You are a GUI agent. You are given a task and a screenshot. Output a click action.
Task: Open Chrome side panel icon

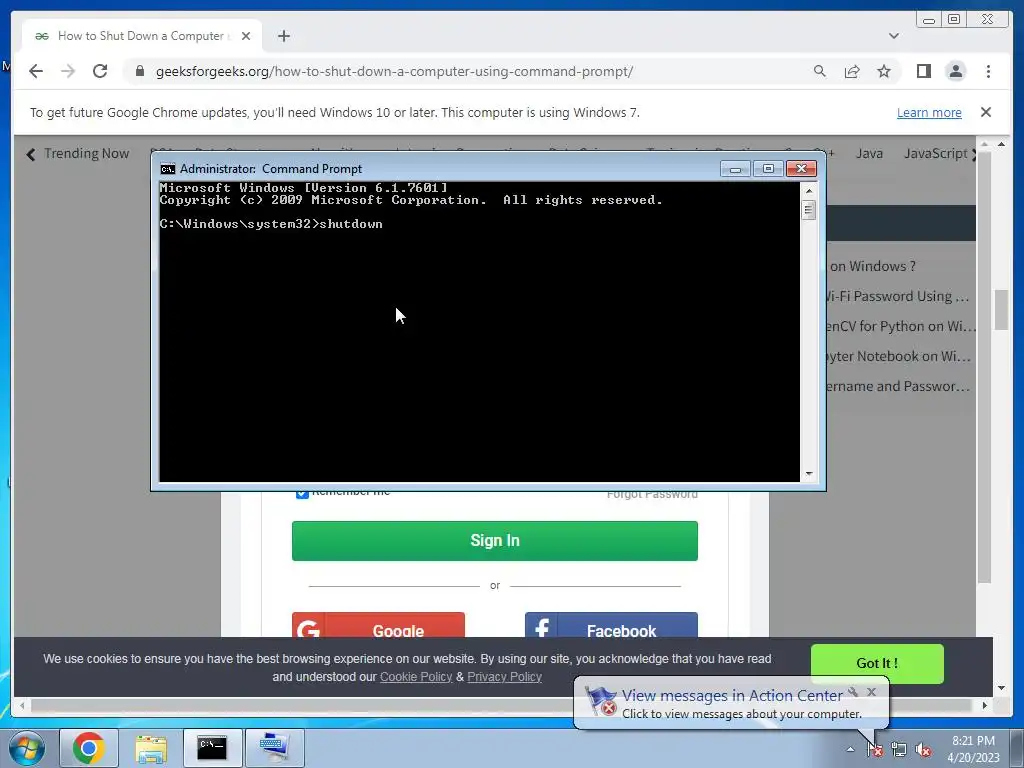point(923,71)
